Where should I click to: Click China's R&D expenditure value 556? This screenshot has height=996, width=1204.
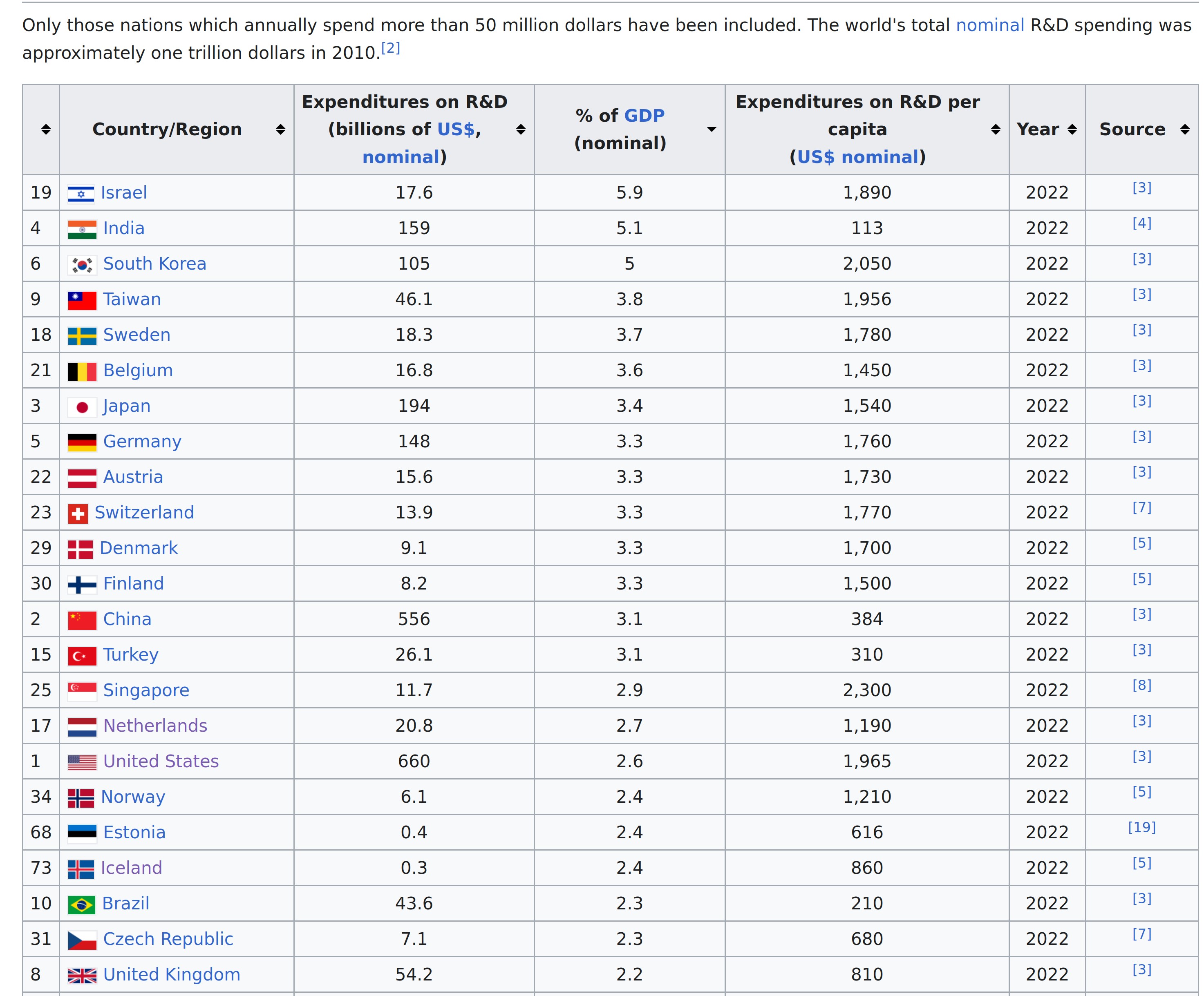click(x=414, y=619)
